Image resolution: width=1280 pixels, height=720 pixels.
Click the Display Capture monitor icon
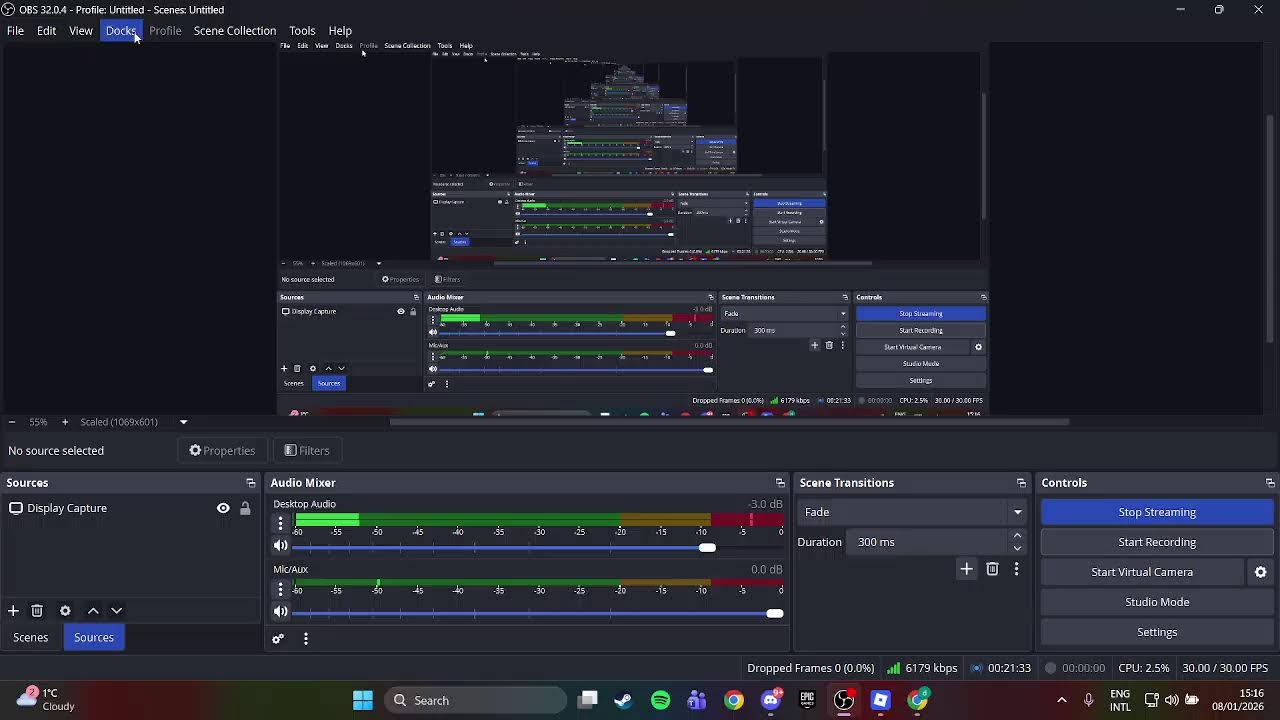(16, 508)
